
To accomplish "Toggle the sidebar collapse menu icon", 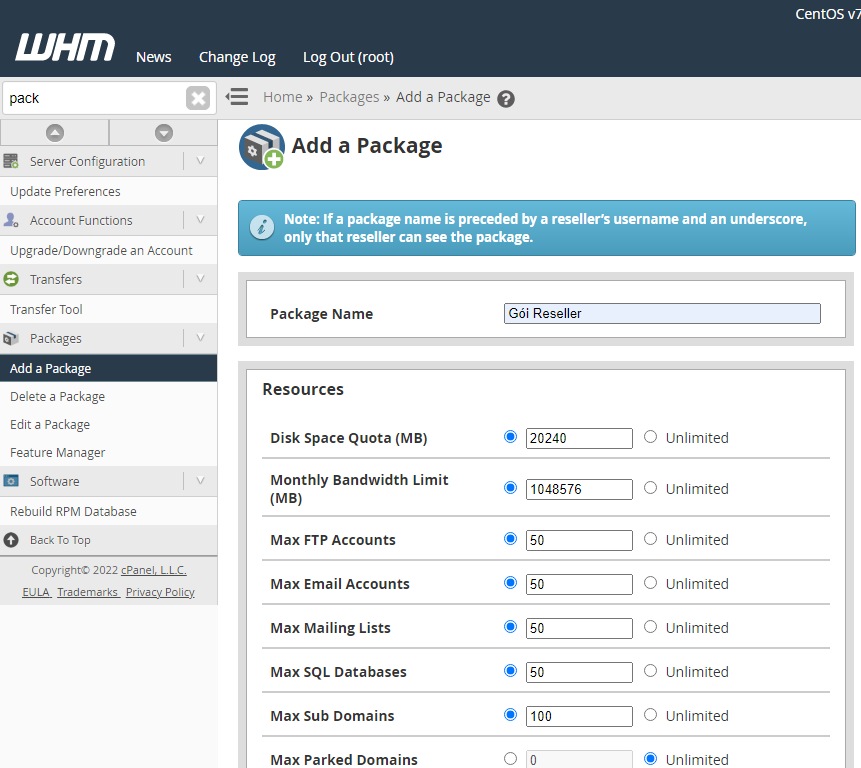I will tap(237, 97).
